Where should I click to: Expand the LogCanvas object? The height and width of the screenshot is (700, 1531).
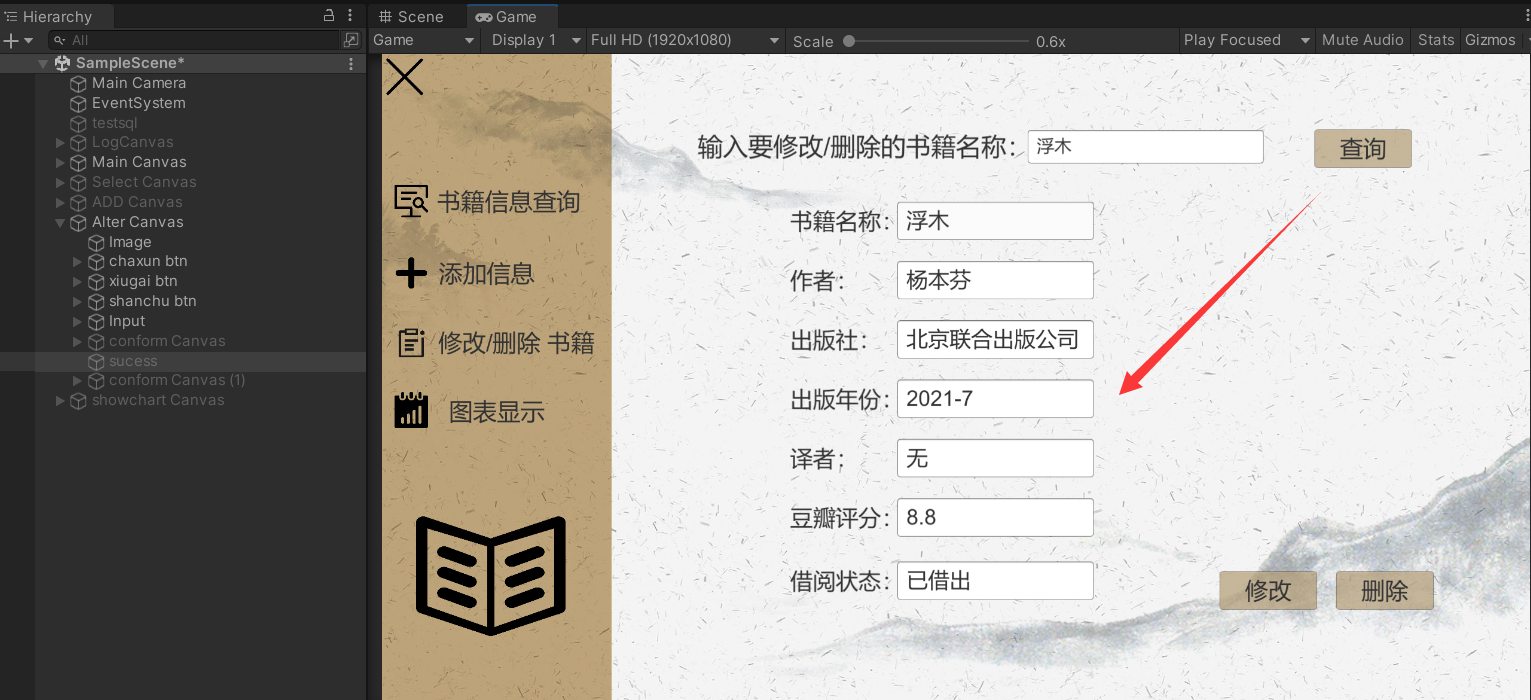60,143
